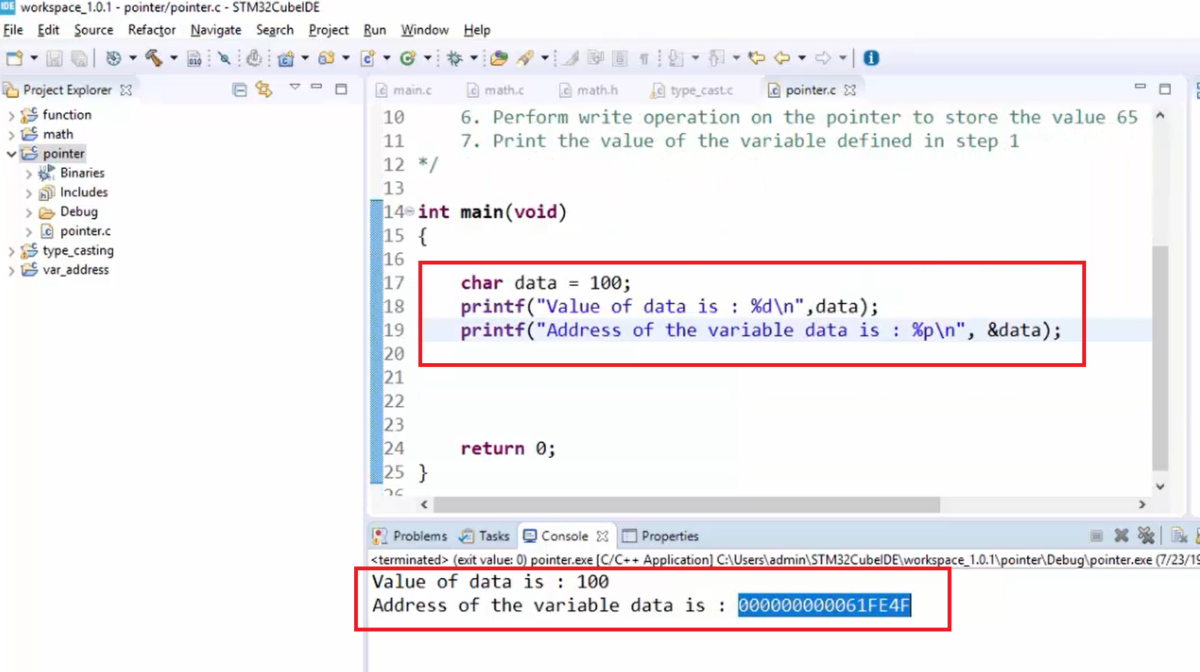Open the Window menu

425,30
